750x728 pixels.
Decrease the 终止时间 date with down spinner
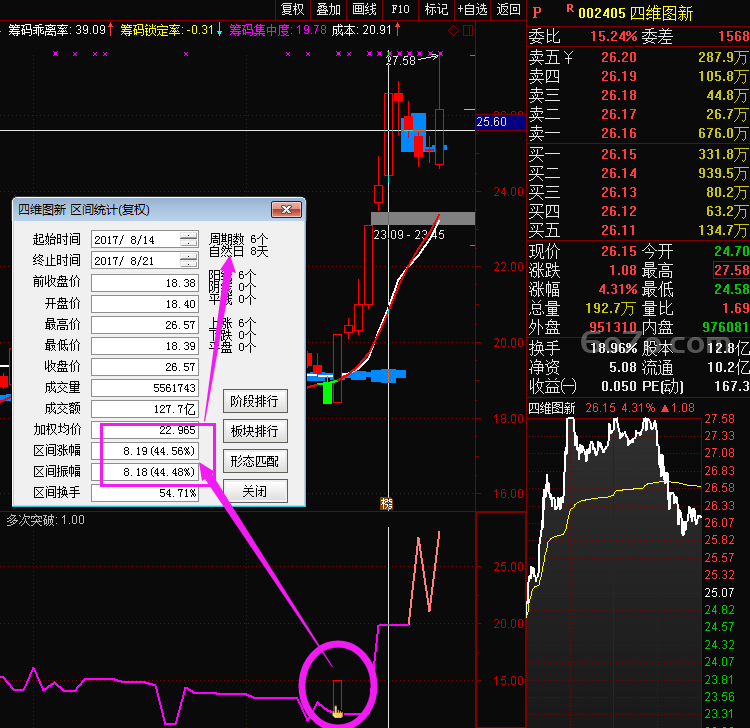click(189, 264)
